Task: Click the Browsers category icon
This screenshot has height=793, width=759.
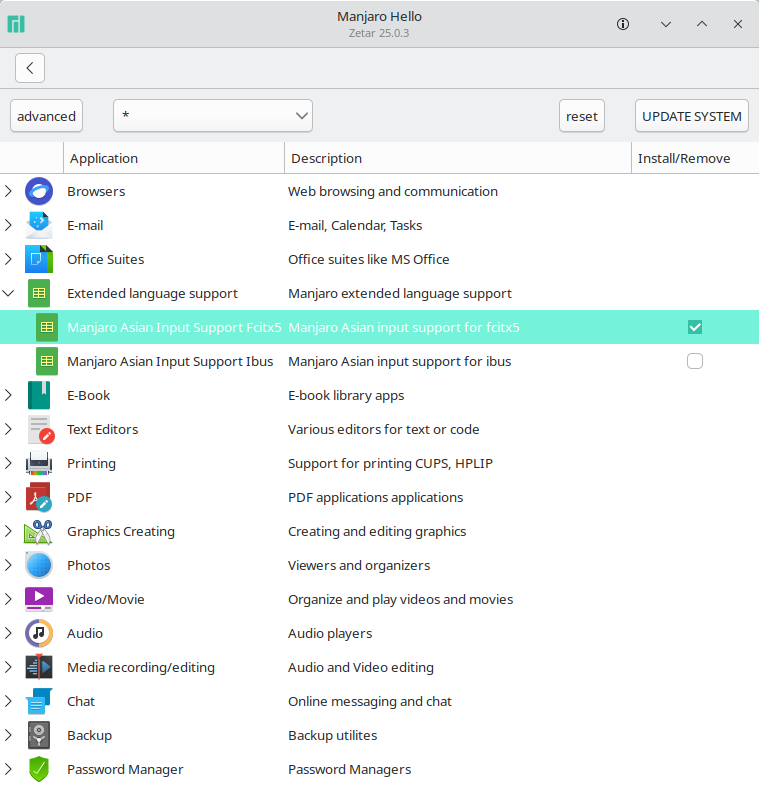Action: (x=39, y=191)
